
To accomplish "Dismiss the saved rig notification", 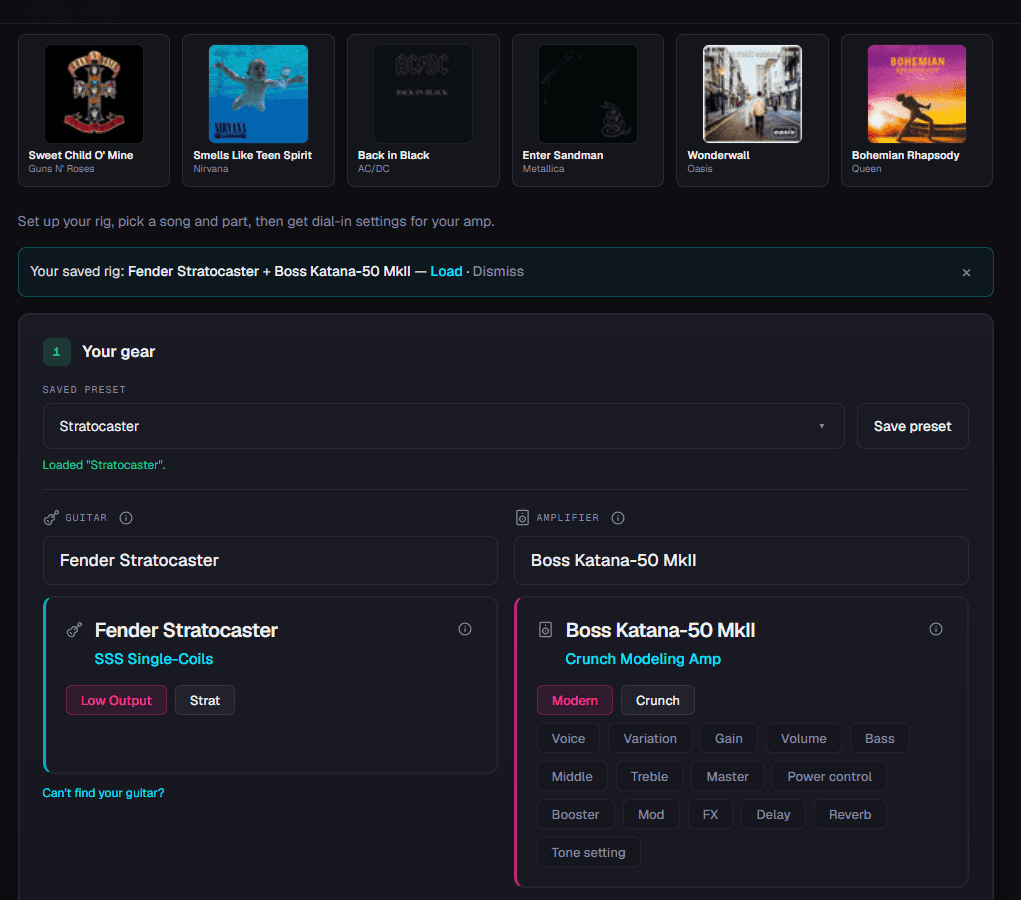I will tap(497, 272).
